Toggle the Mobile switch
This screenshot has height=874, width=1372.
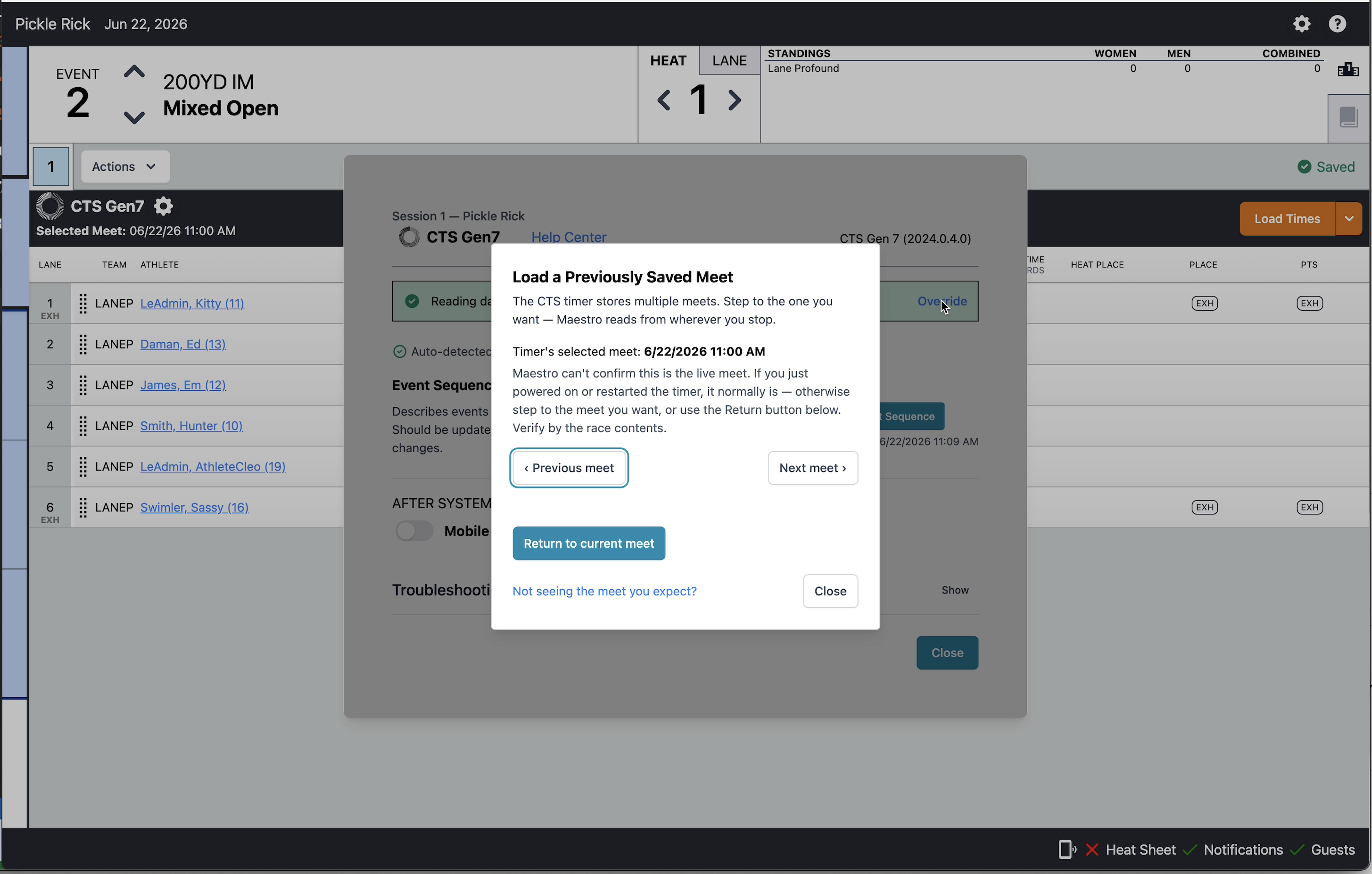tap(414, 531)
